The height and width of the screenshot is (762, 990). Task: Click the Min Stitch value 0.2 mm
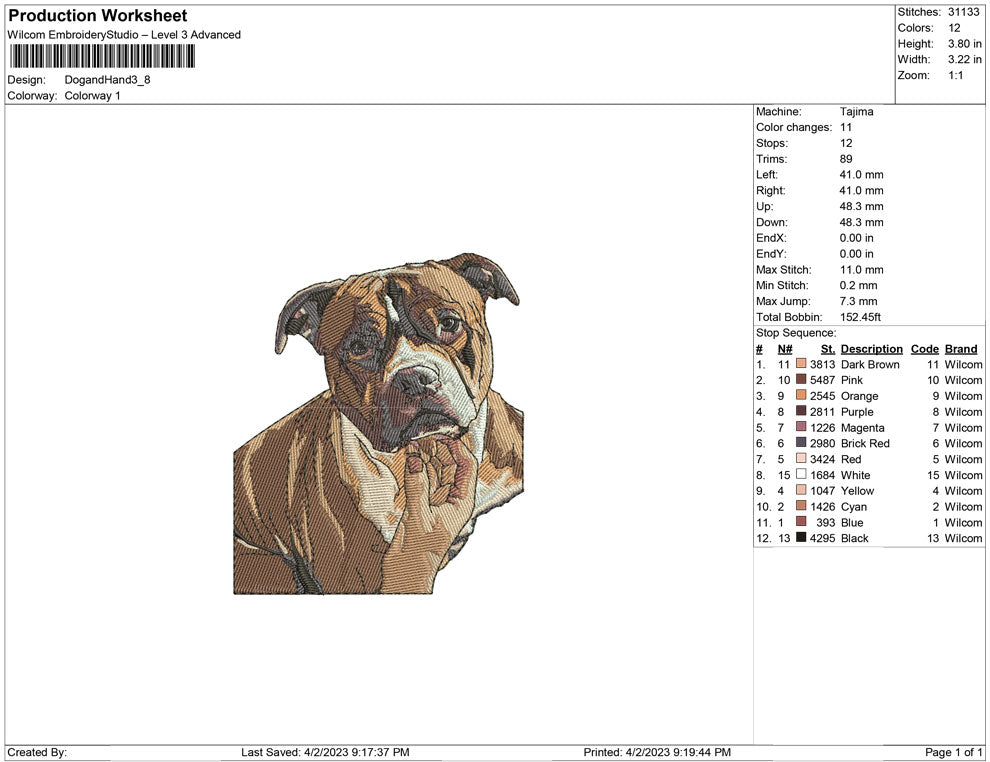(858, 285)
